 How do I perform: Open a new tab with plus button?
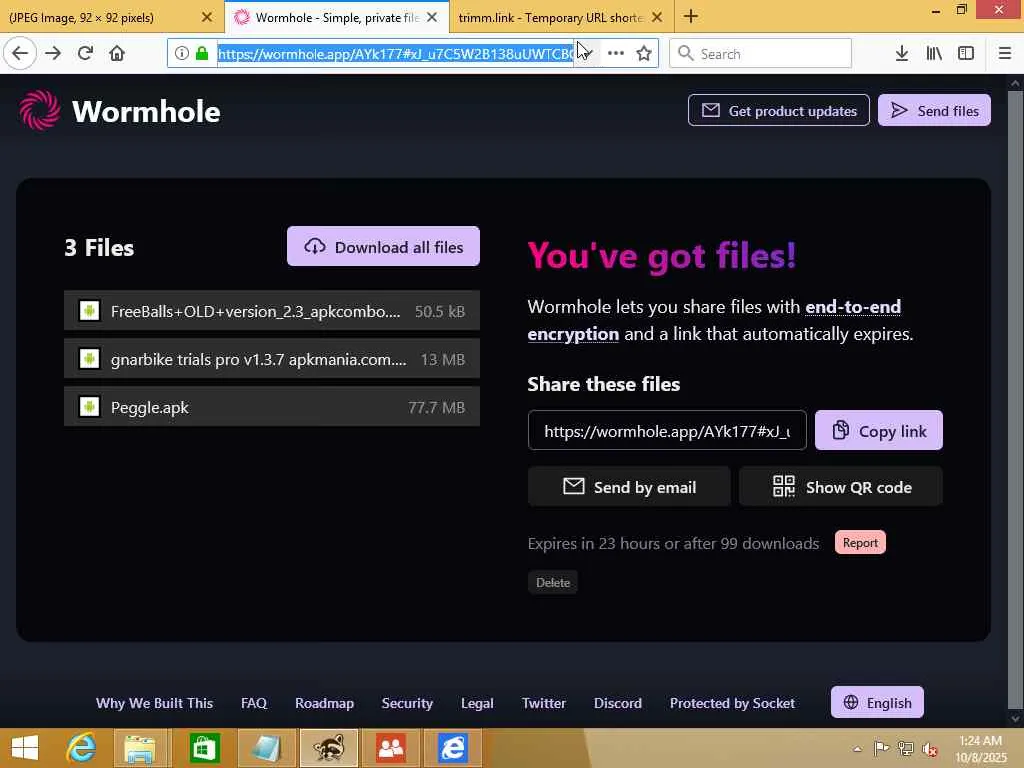[x=691, y=16]
